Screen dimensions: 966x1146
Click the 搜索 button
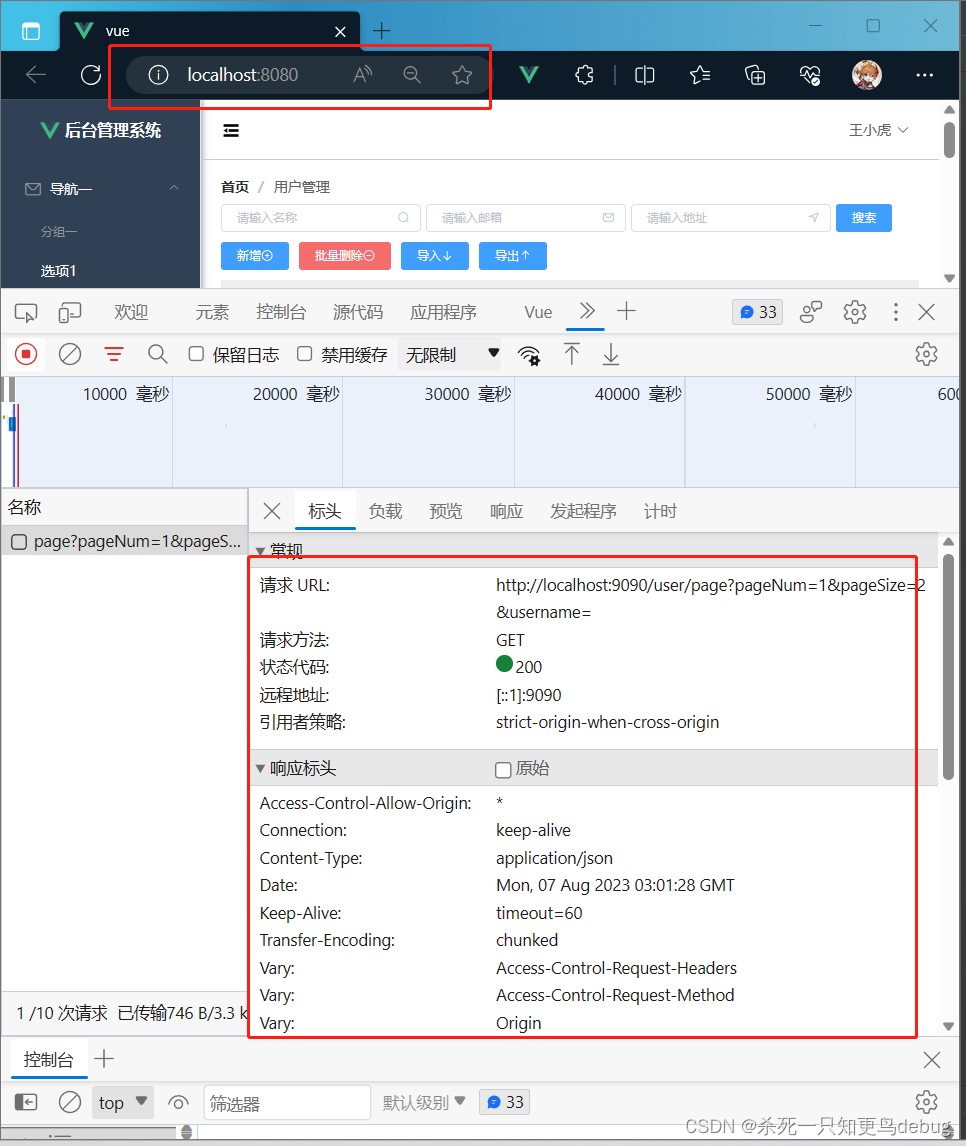pos(863,218)
